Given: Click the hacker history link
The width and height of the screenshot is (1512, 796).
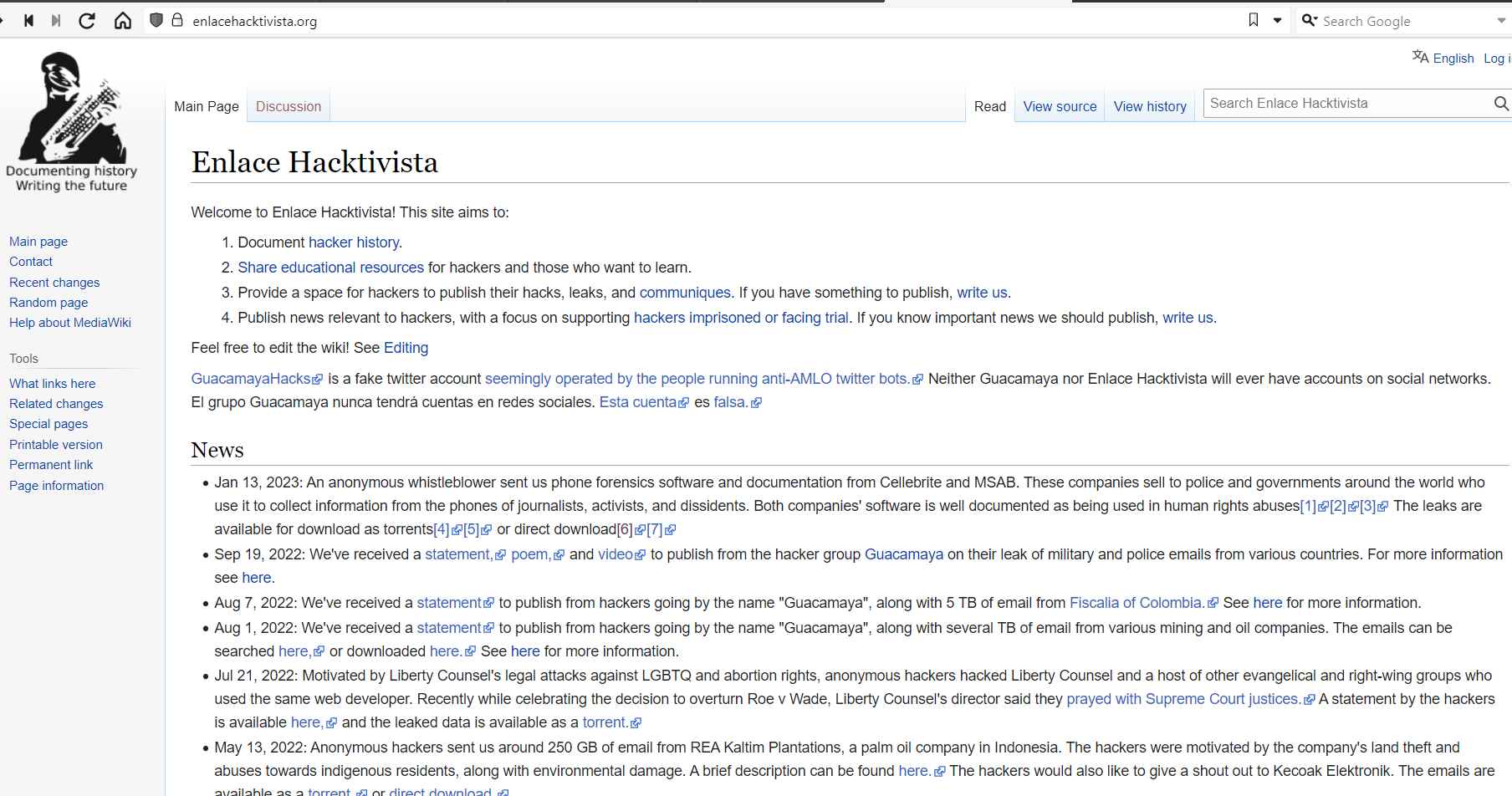Looking at the screenshot, I should point(354,242).
